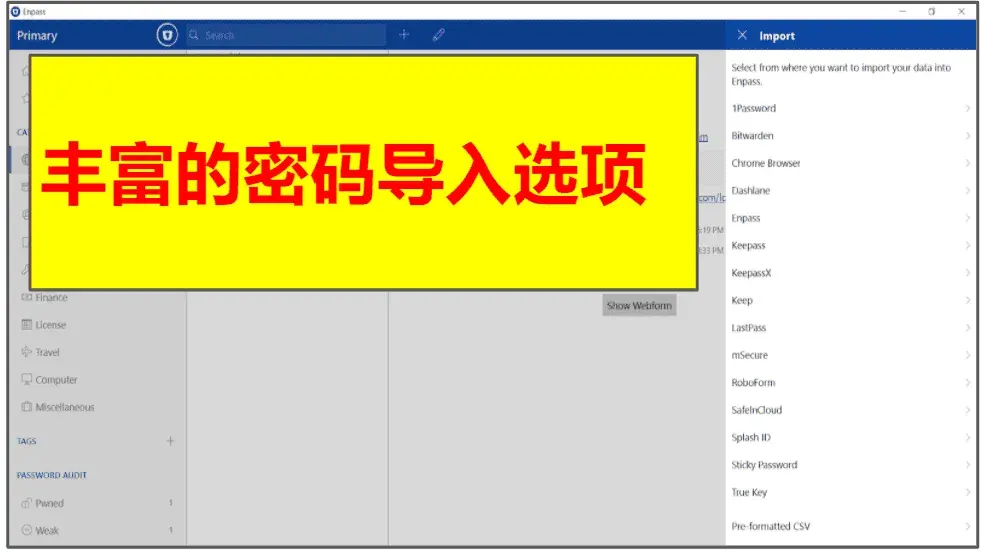Click the TAGS section header
Viewport: 986px width, 552px height.
coord(26,441)
